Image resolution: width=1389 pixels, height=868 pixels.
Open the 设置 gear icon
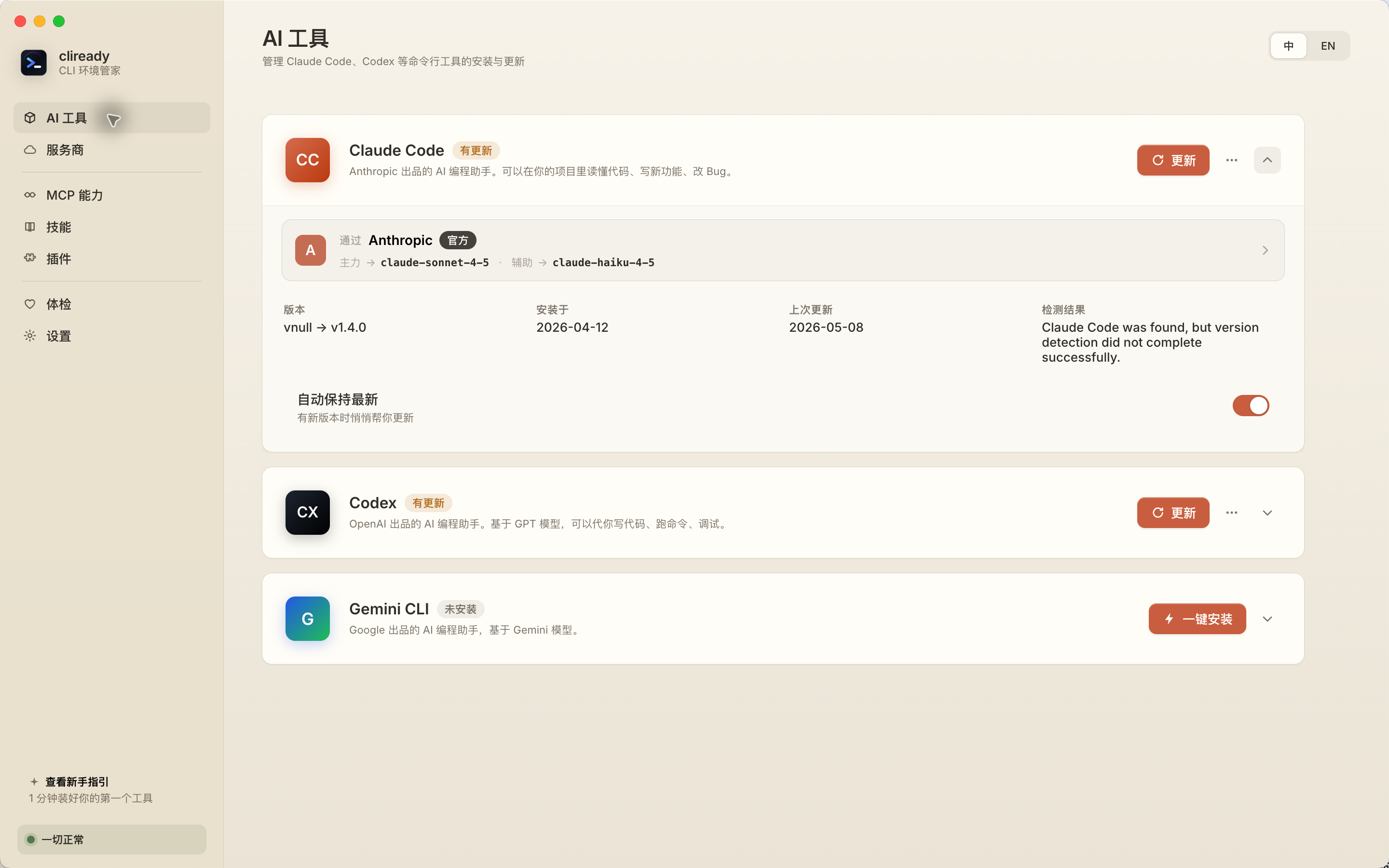pos(30,336)
